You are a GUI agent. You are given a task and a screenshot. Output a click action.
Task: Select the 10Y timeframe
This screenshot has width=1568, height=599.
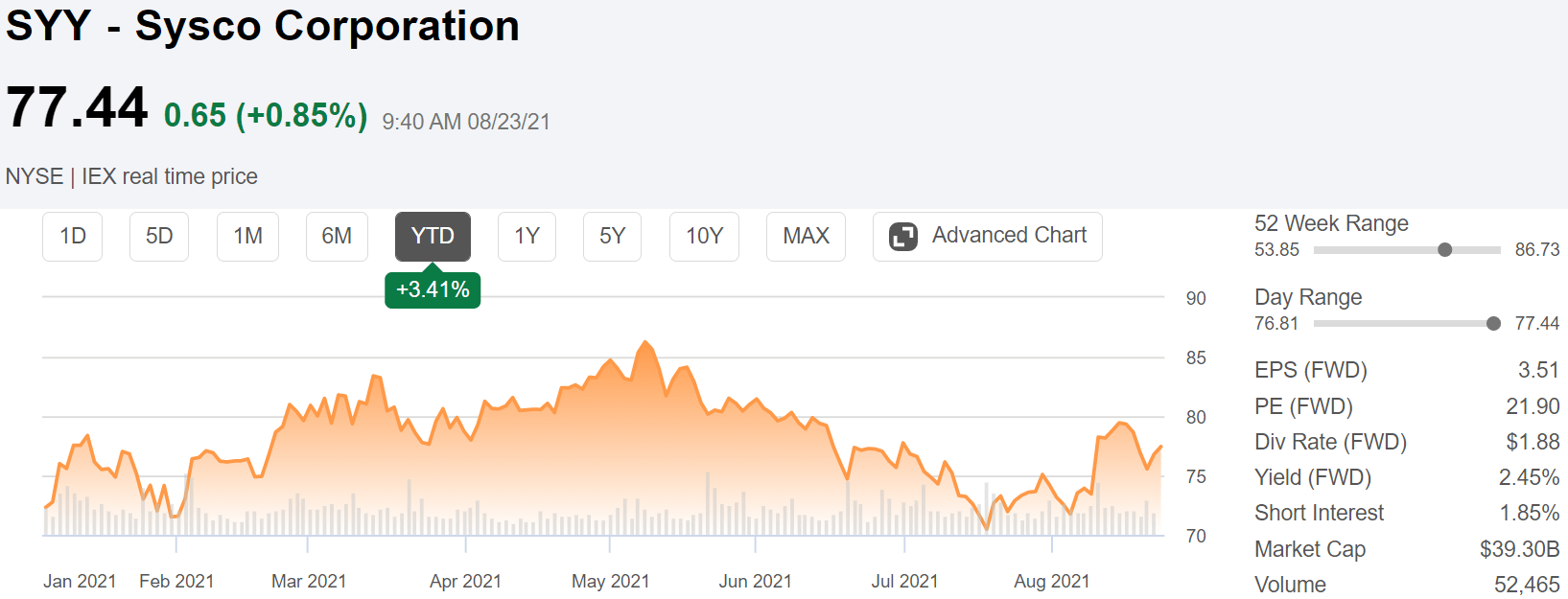click(x=704, y=235)
